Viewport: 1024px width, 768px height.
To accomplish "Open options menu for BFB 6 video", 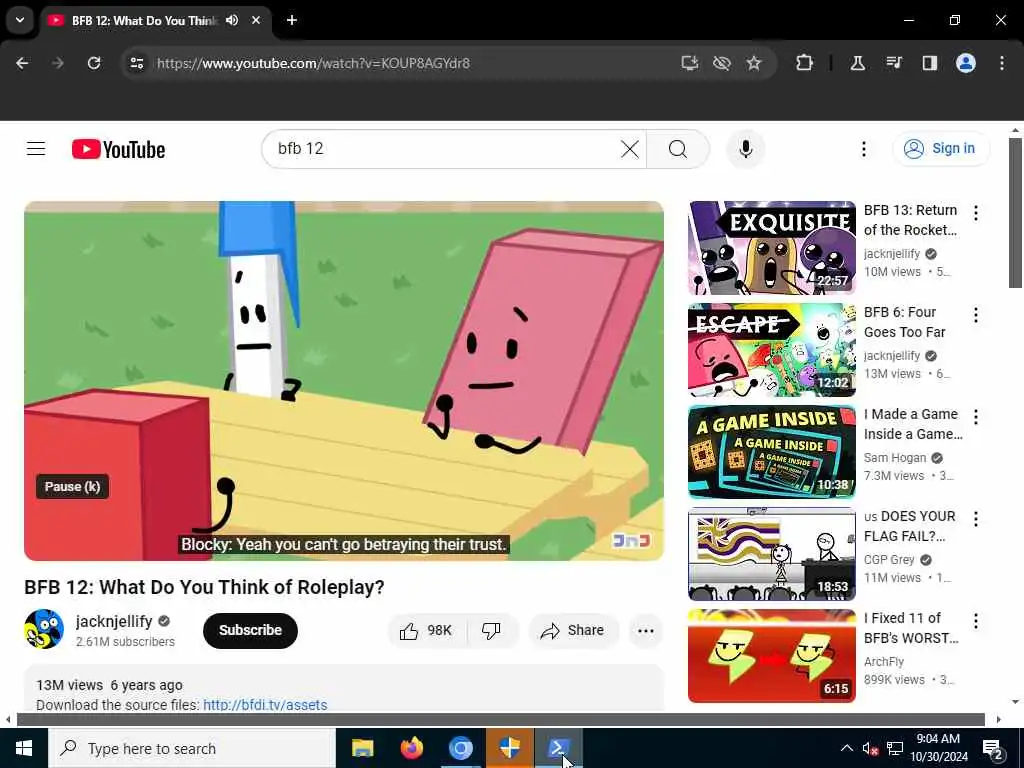I will (x=976, y=315).
